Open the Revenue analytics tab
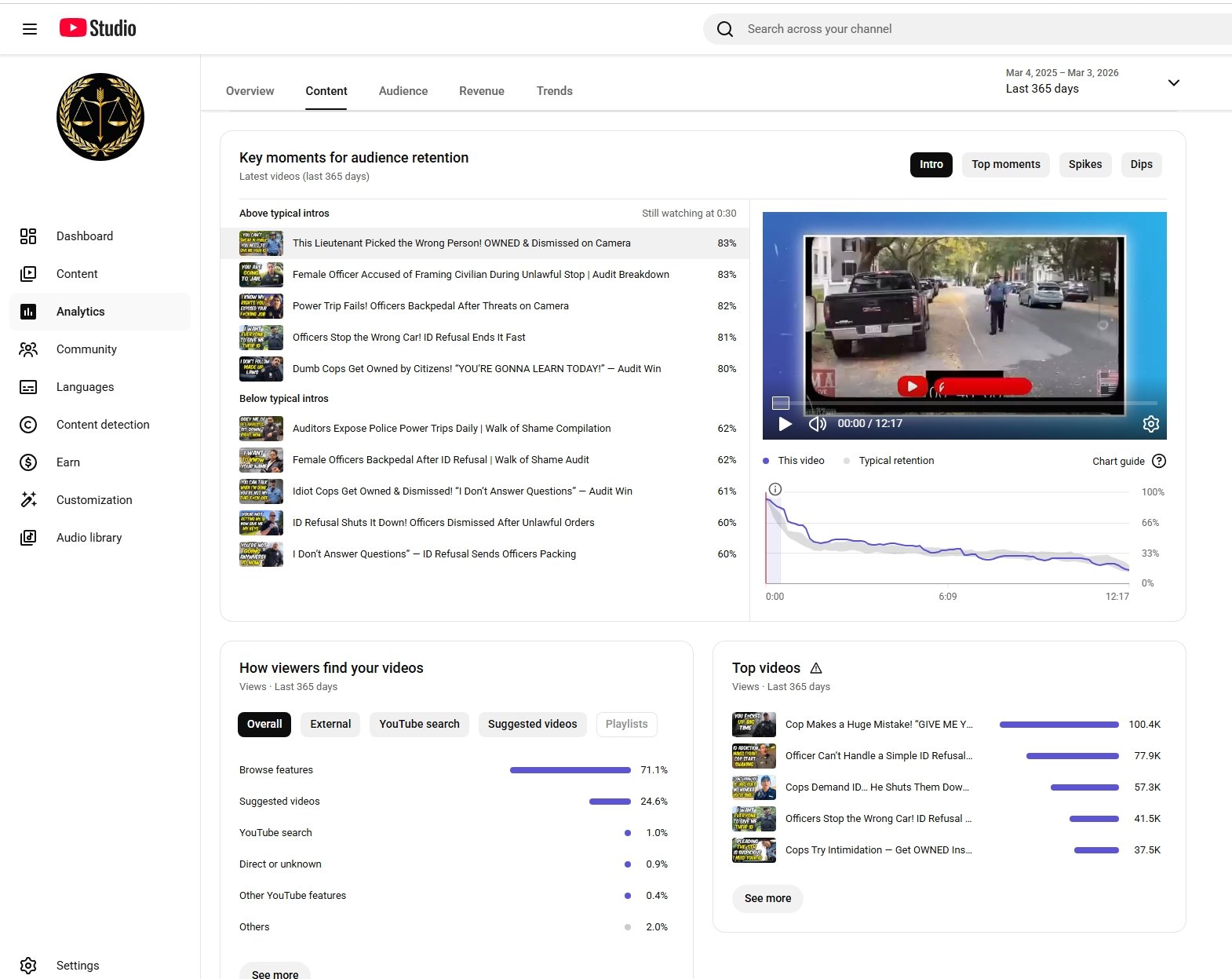 [481, 91]
